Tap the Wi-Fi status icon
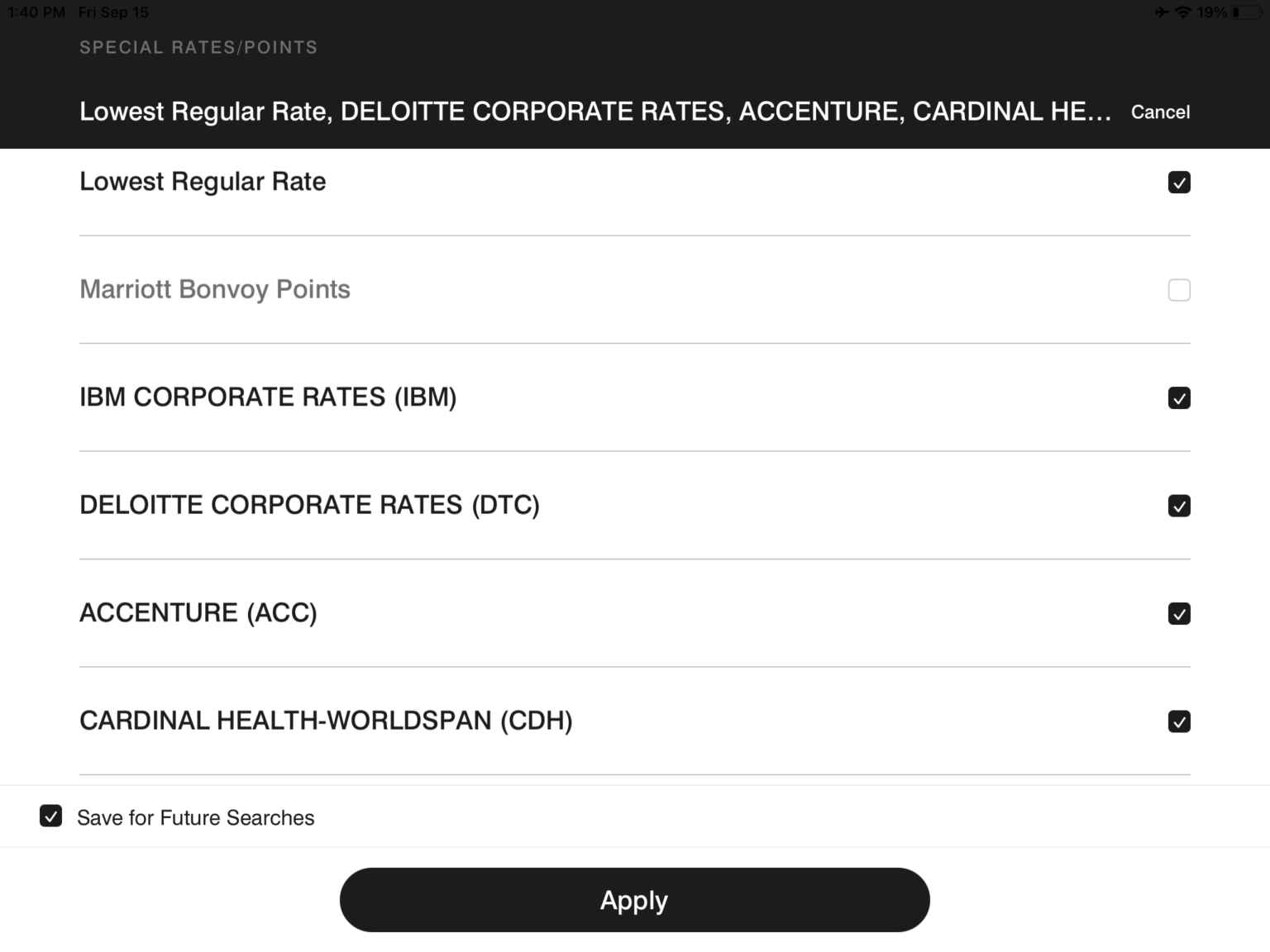 pos(1185,12)
